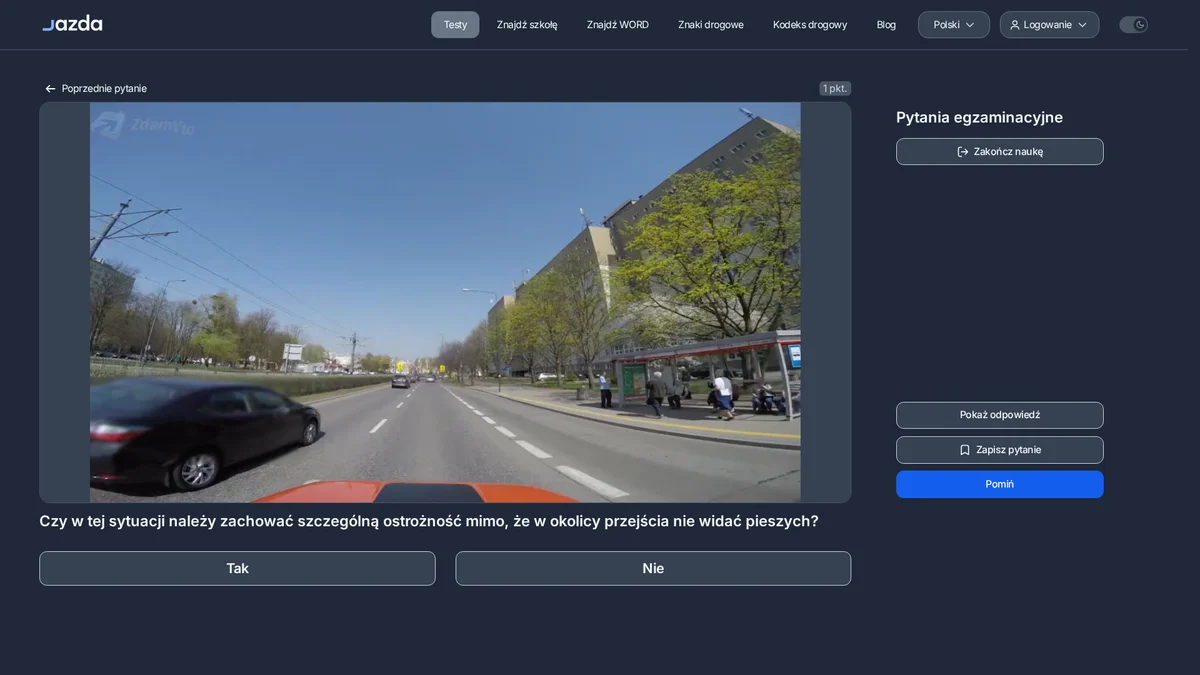Open Znajdź WORD in the navigation

coord(618,25)
